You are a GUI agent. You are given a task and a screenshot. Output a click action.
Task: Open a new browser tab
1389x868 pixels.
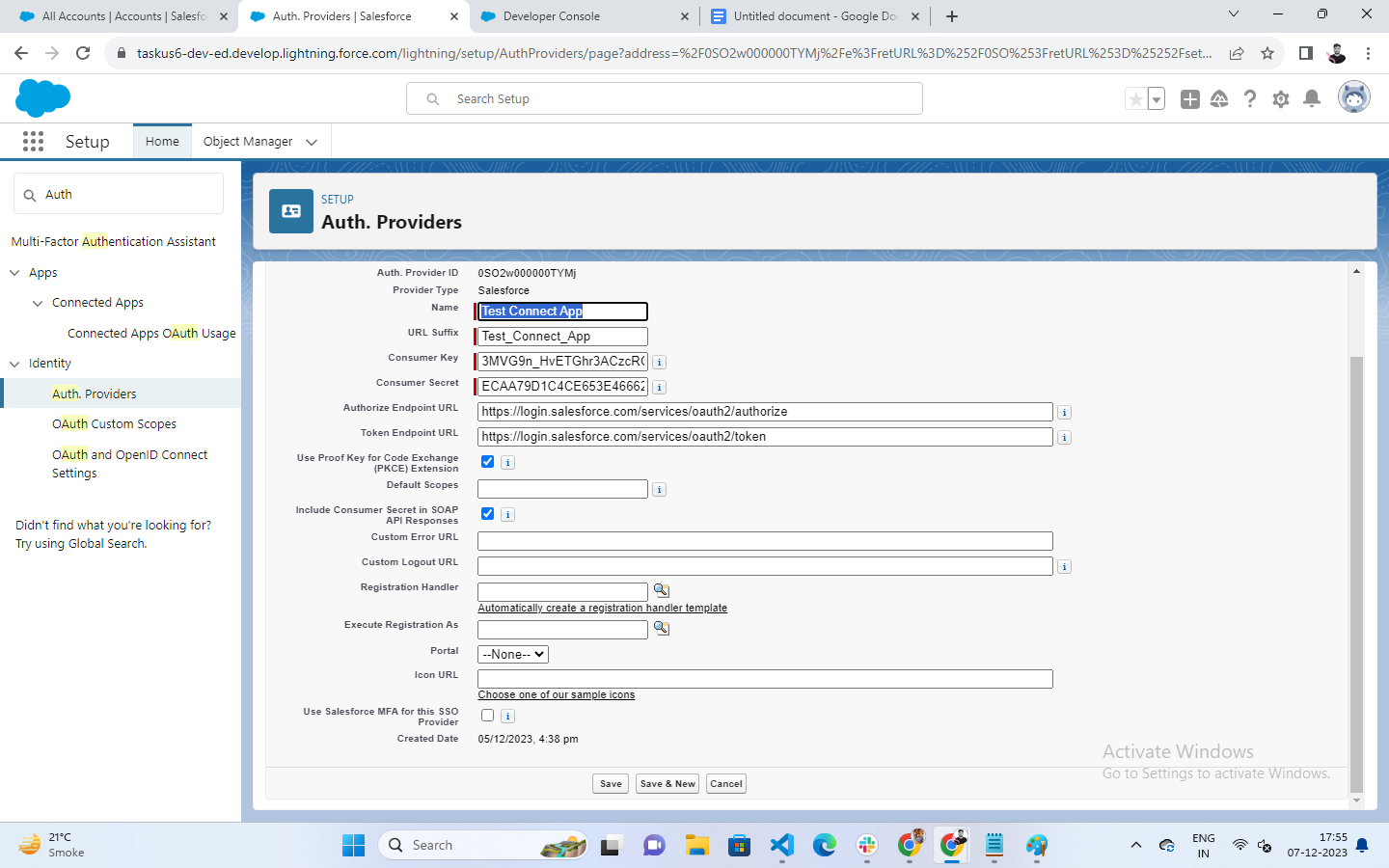click(952, 16)
